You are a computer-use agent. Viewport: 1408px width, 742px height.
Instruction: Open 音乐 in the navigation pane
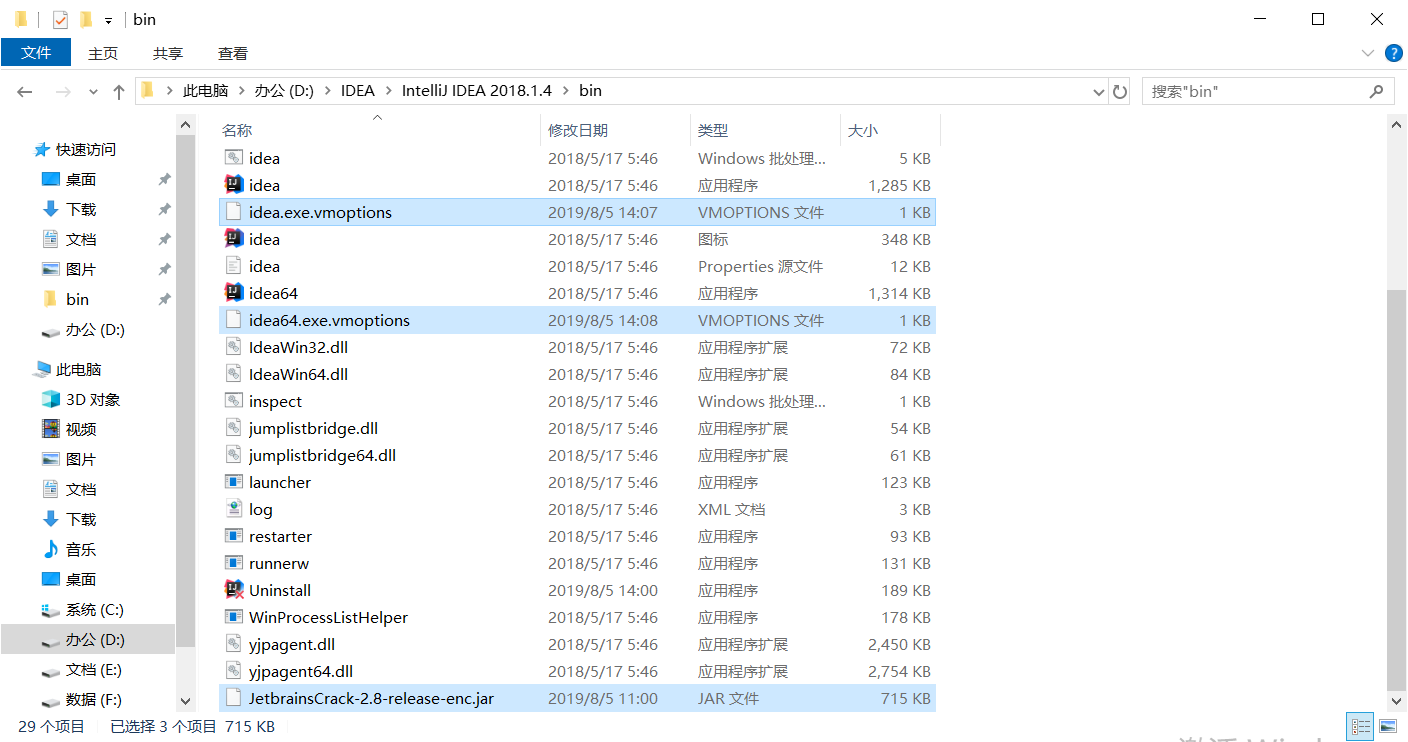[81, 549]
